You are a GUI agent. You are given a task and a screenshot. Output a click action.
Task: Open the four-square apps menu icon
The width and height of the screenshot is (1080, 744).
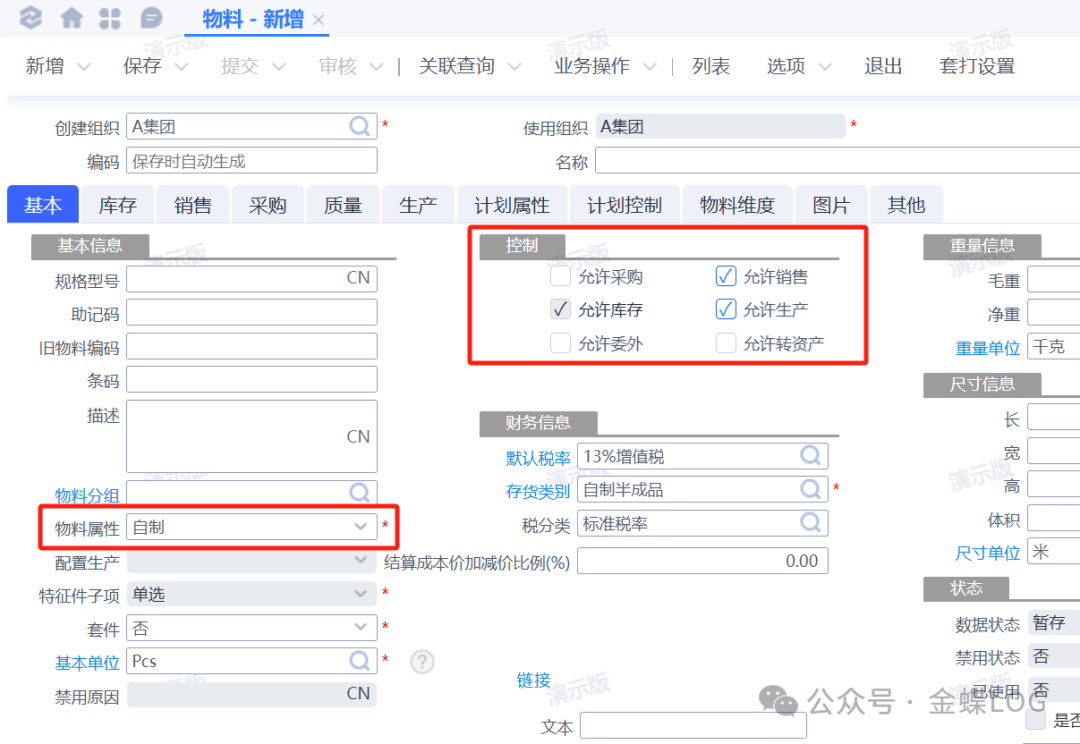point(111,18)
